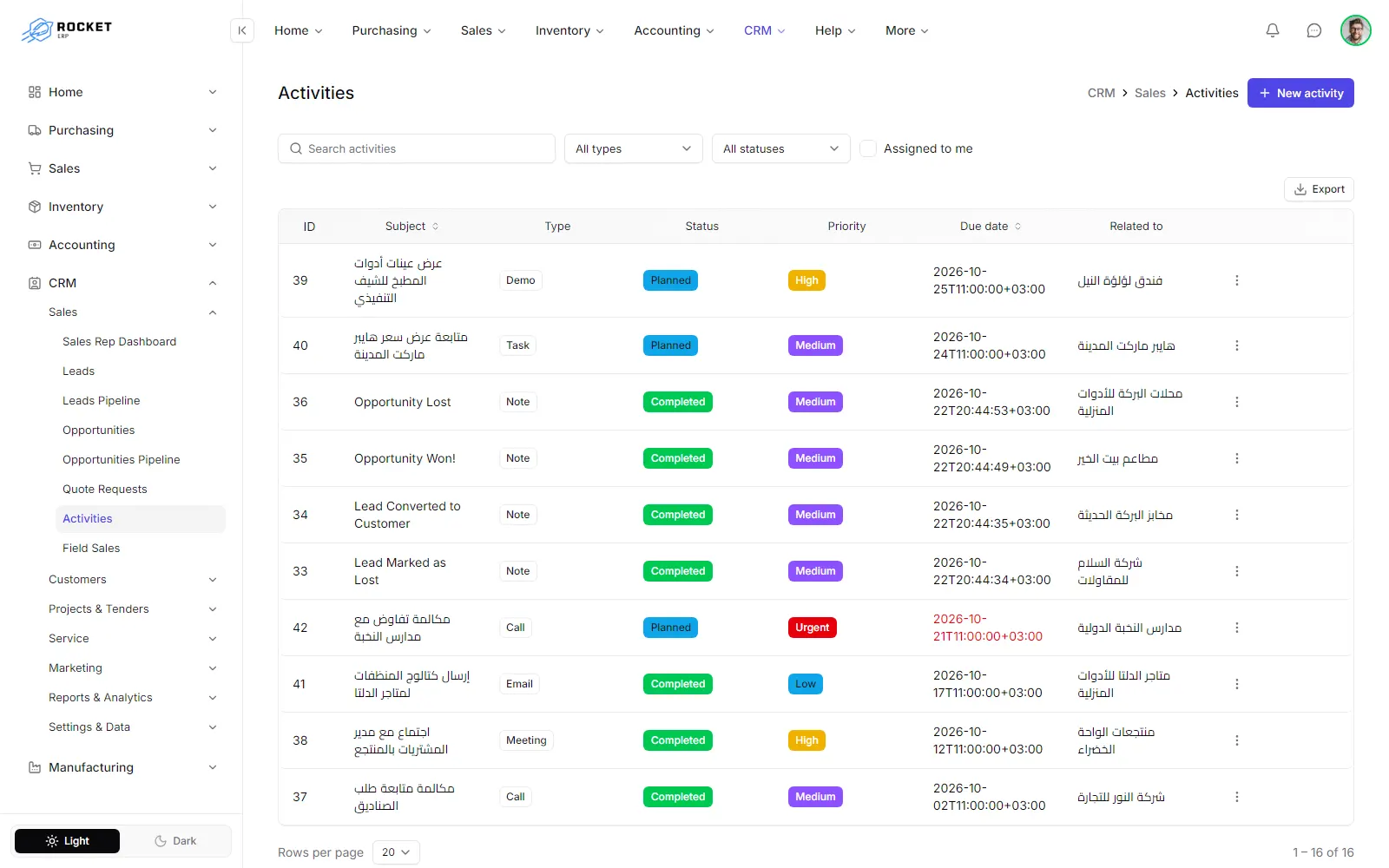Open the chat messages icon
1389x868 pixels.
coord(1314,30)
